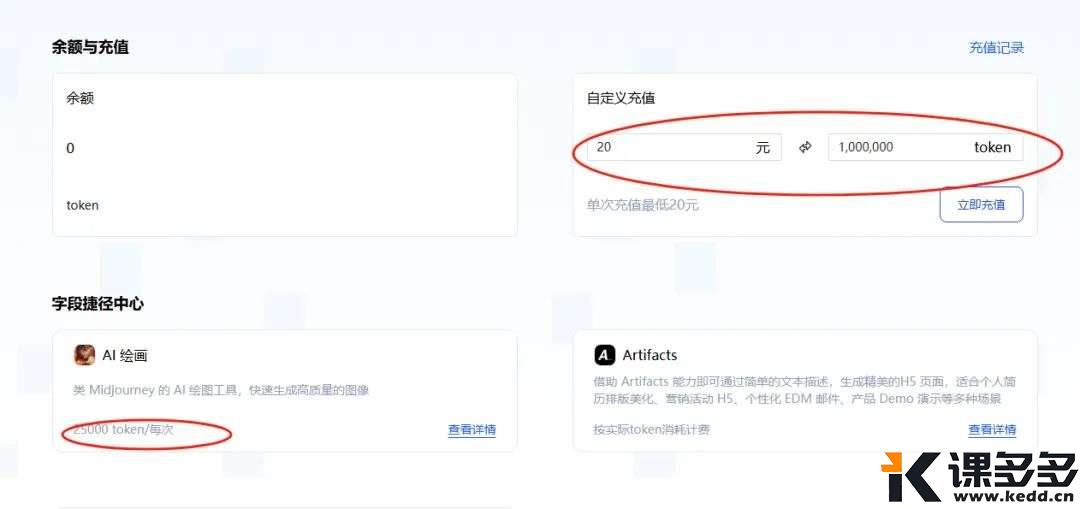Click the Artifacts description about H5 pages
1080x509 pixels.
(804, 390)
